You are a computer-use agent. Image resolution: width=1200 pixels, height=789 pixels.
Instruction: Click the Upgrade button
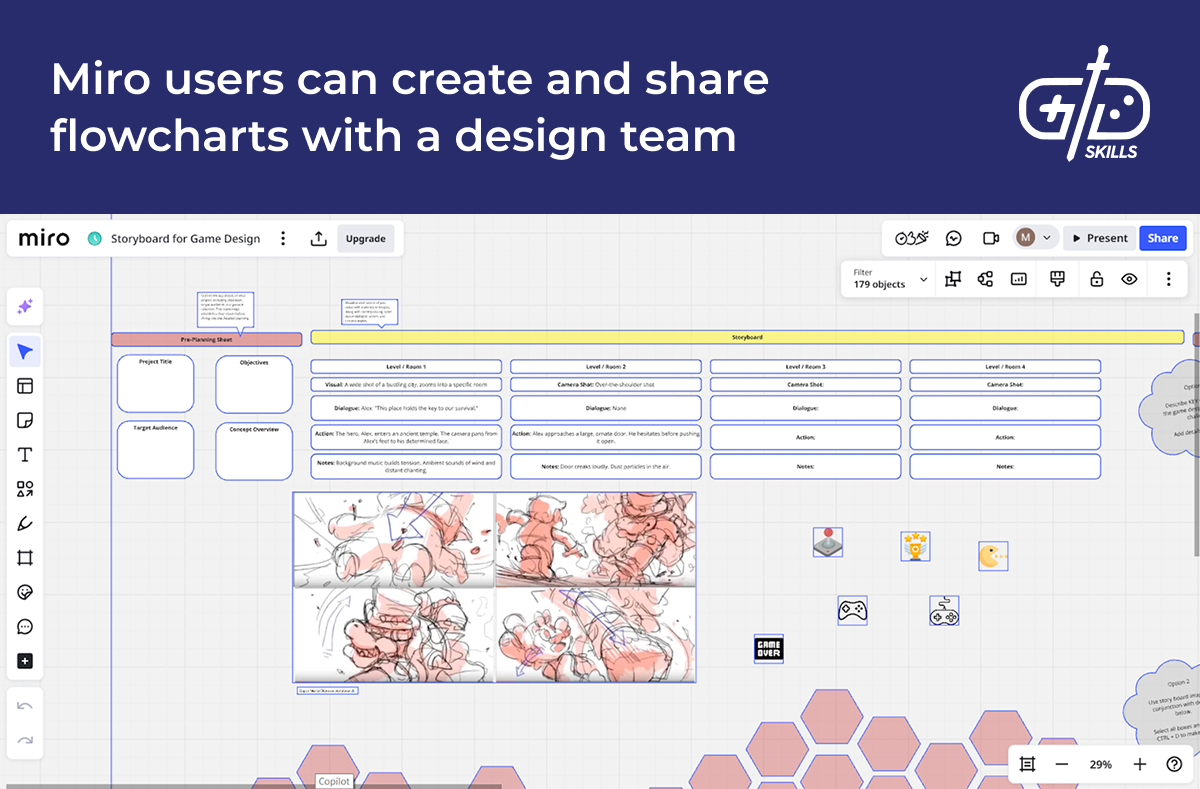365,239
